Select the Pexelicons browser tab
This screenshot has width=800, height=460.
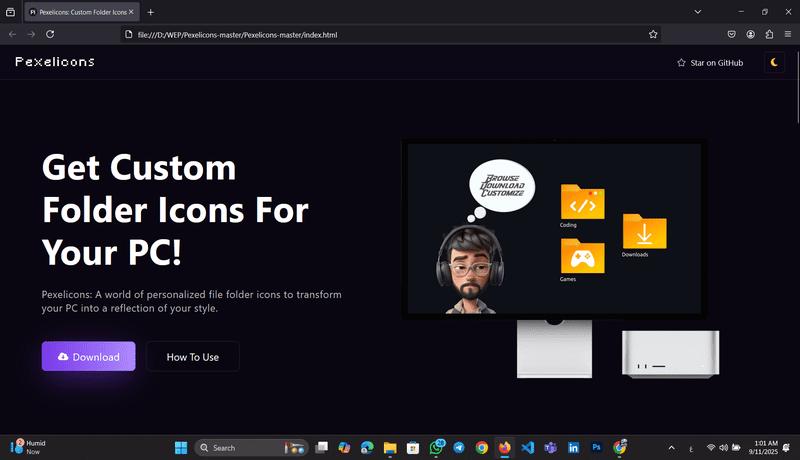77,12
